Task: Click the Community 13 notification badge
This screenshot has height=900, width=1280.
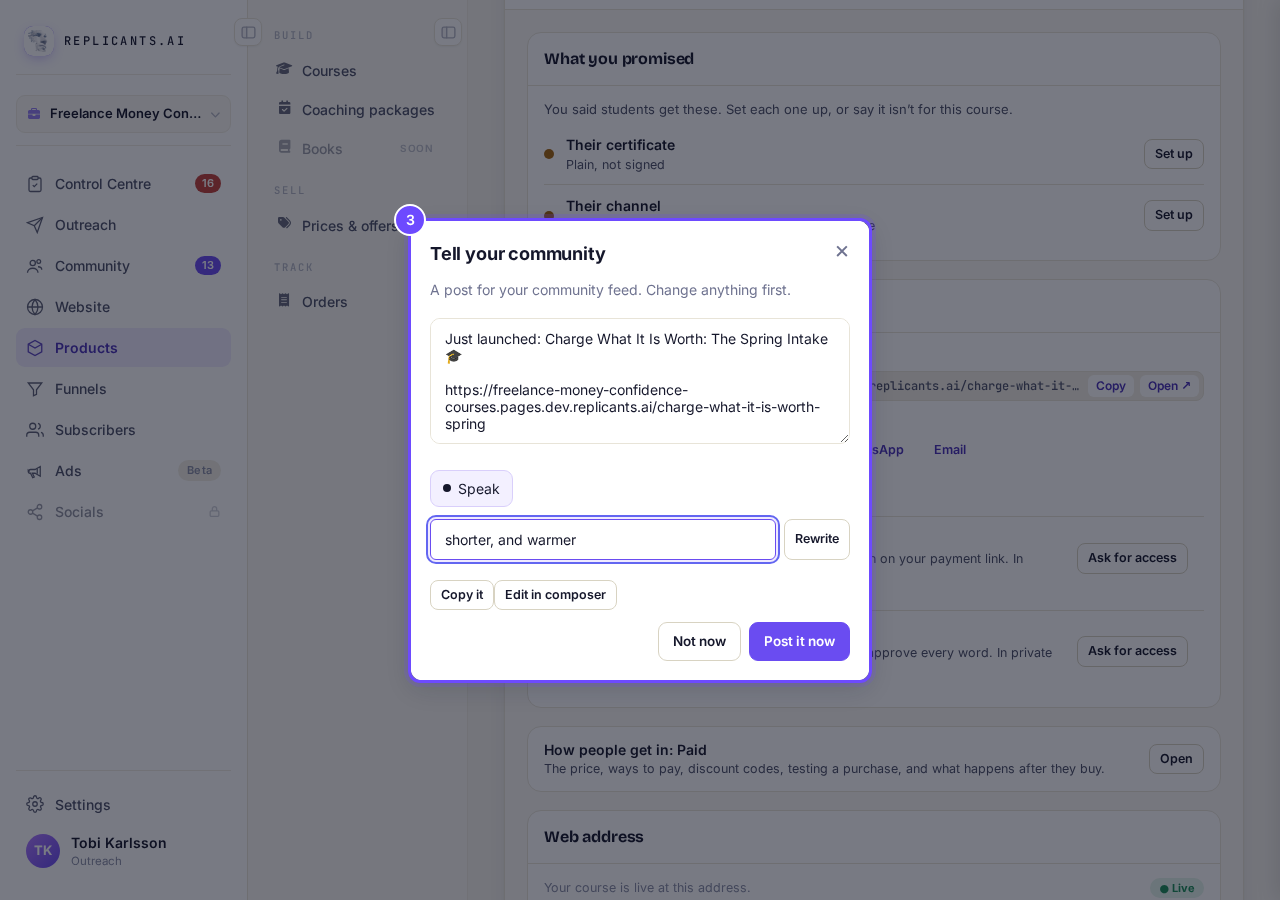Action: pos(208,266)
